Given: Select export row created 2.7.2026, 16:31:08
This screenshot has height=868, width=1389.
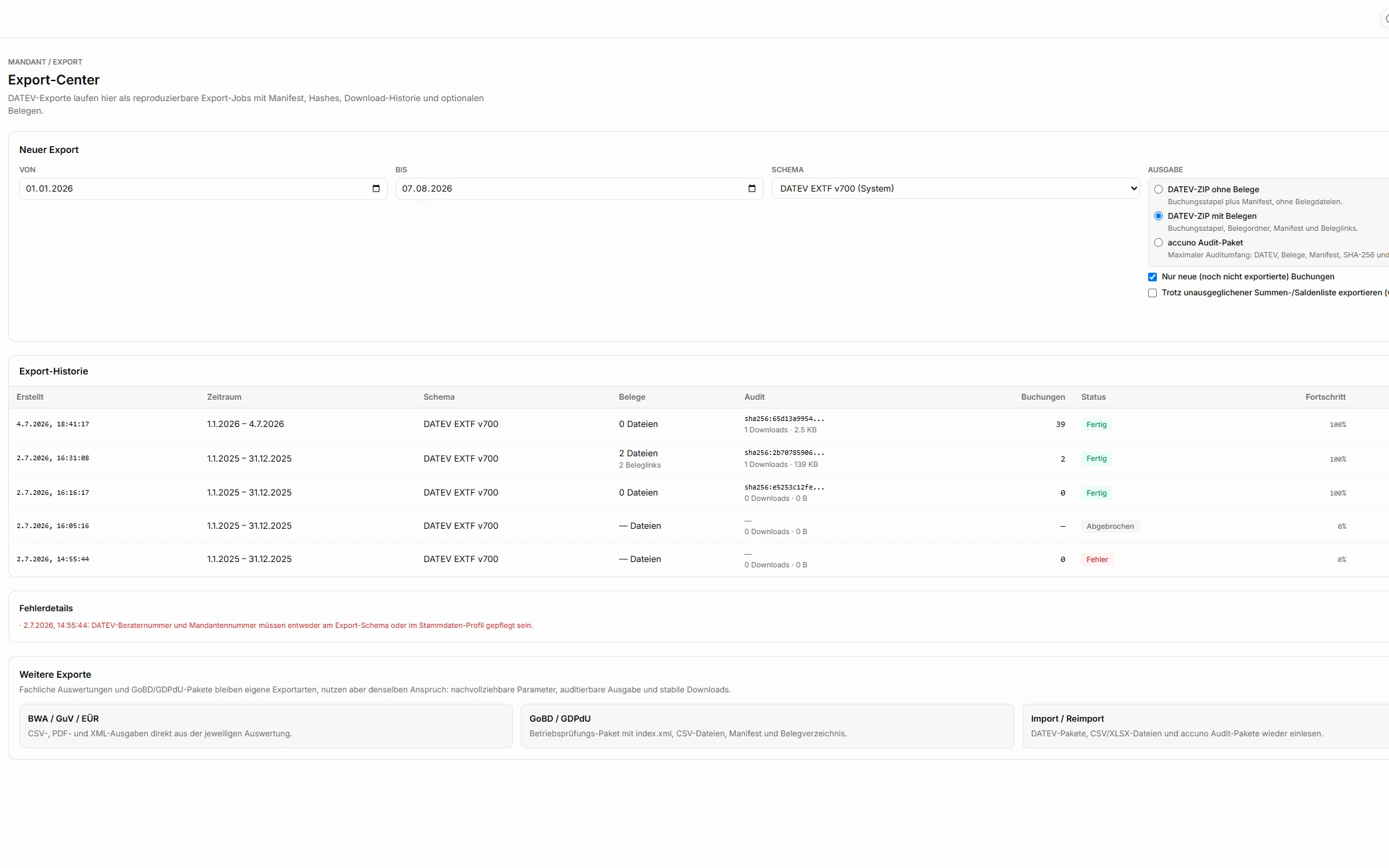Looking at the screenshot, I should pos(698,459).
